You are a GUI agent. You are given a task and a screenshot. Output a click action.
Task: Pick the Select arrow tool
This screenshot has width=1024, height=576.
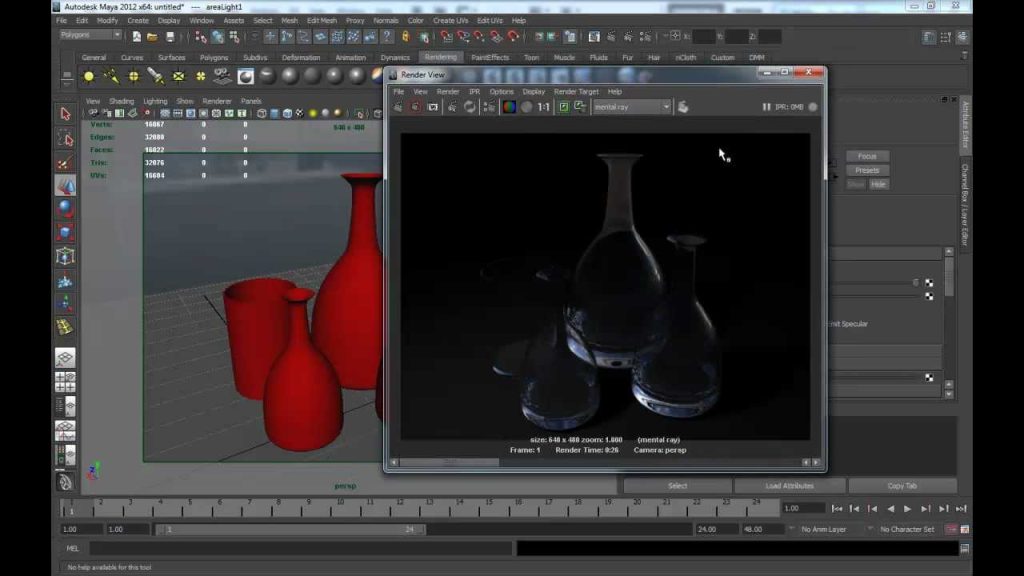(65, 114)
